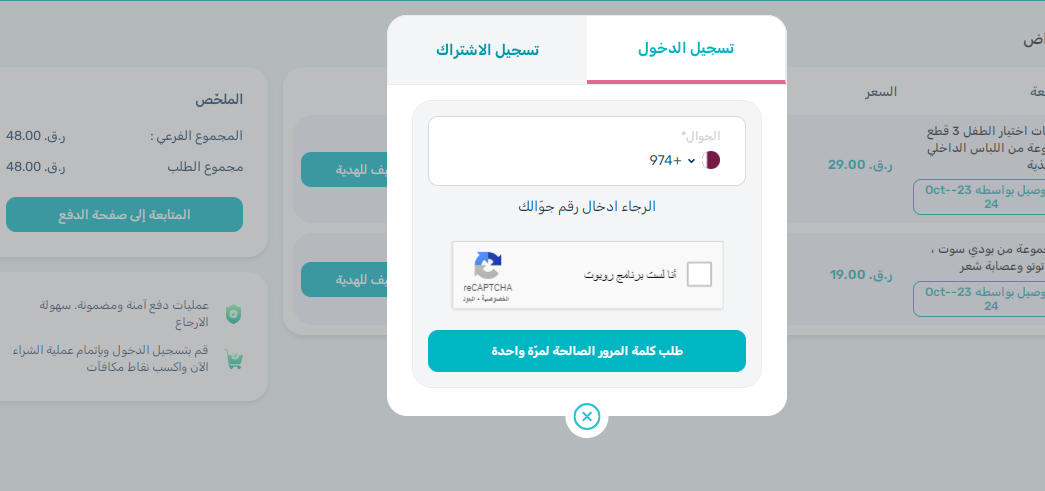Screen dimensions: 1045x491
Task: Click the "الملخّص" summary heading
Action: [219, 99]
